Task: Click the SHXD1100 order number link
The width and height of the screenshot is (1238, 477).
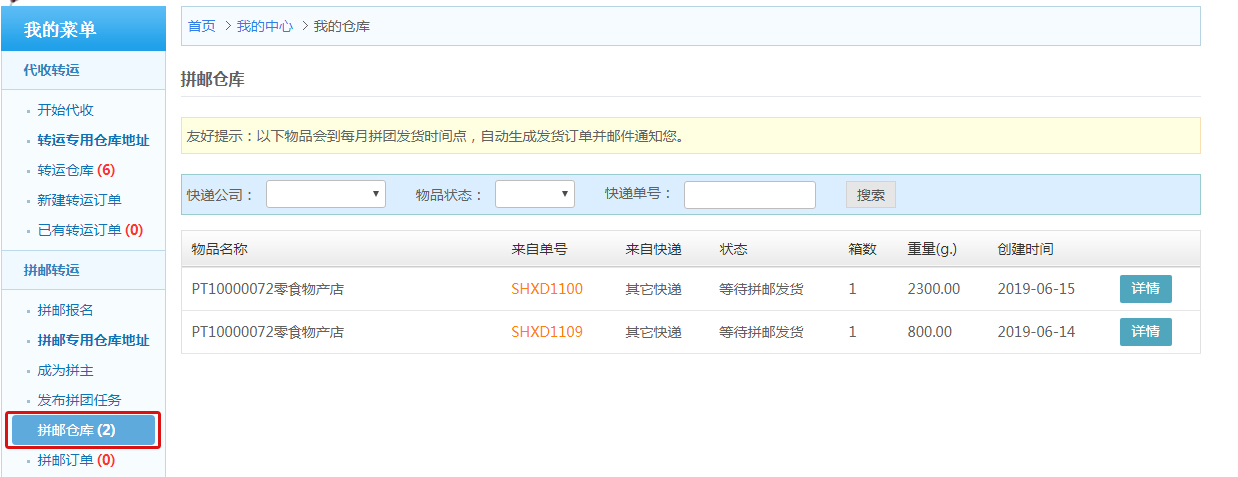Action: click(x=546, y=289)
